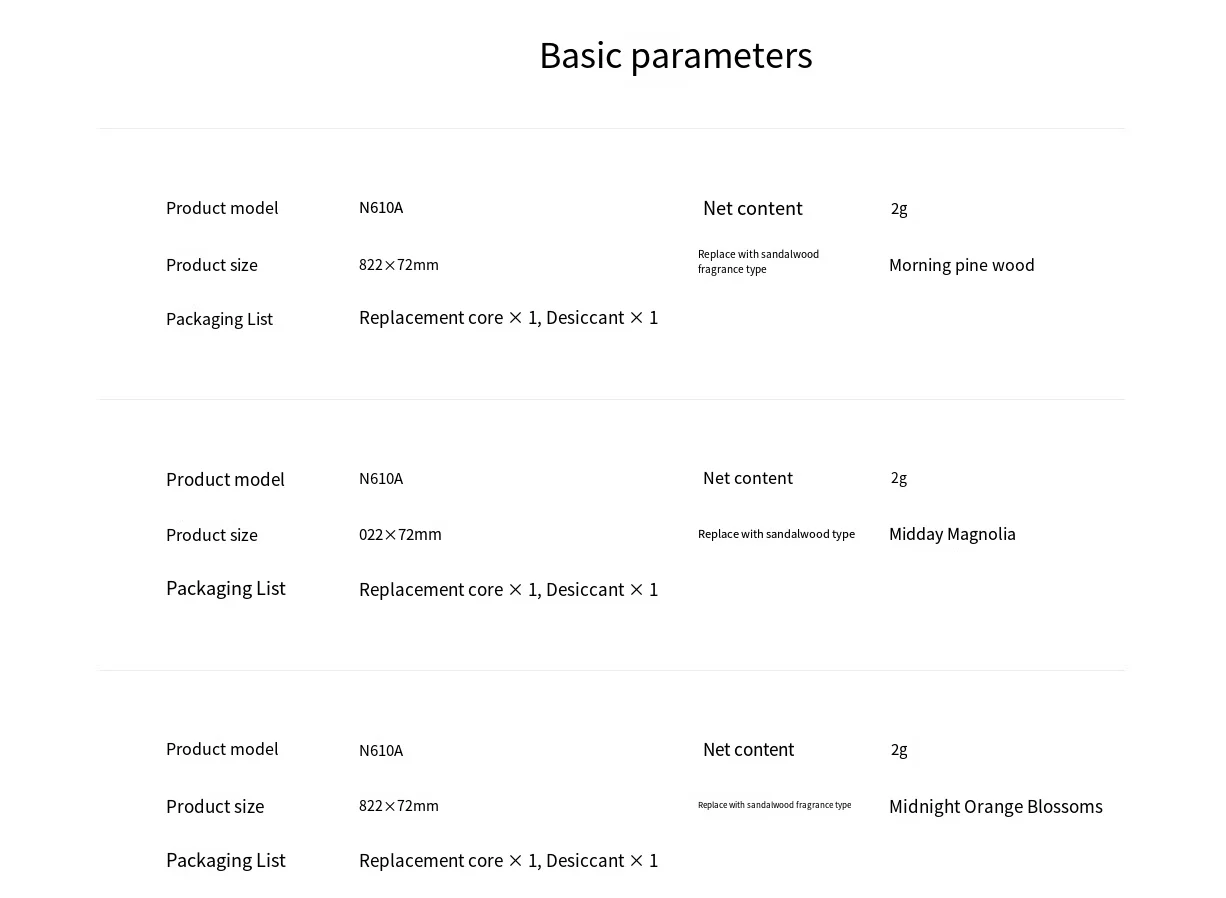Screen dimensions: 1226x898
Task: Click "Net content" label in Morning pine wood section
Action: (752, 208)
